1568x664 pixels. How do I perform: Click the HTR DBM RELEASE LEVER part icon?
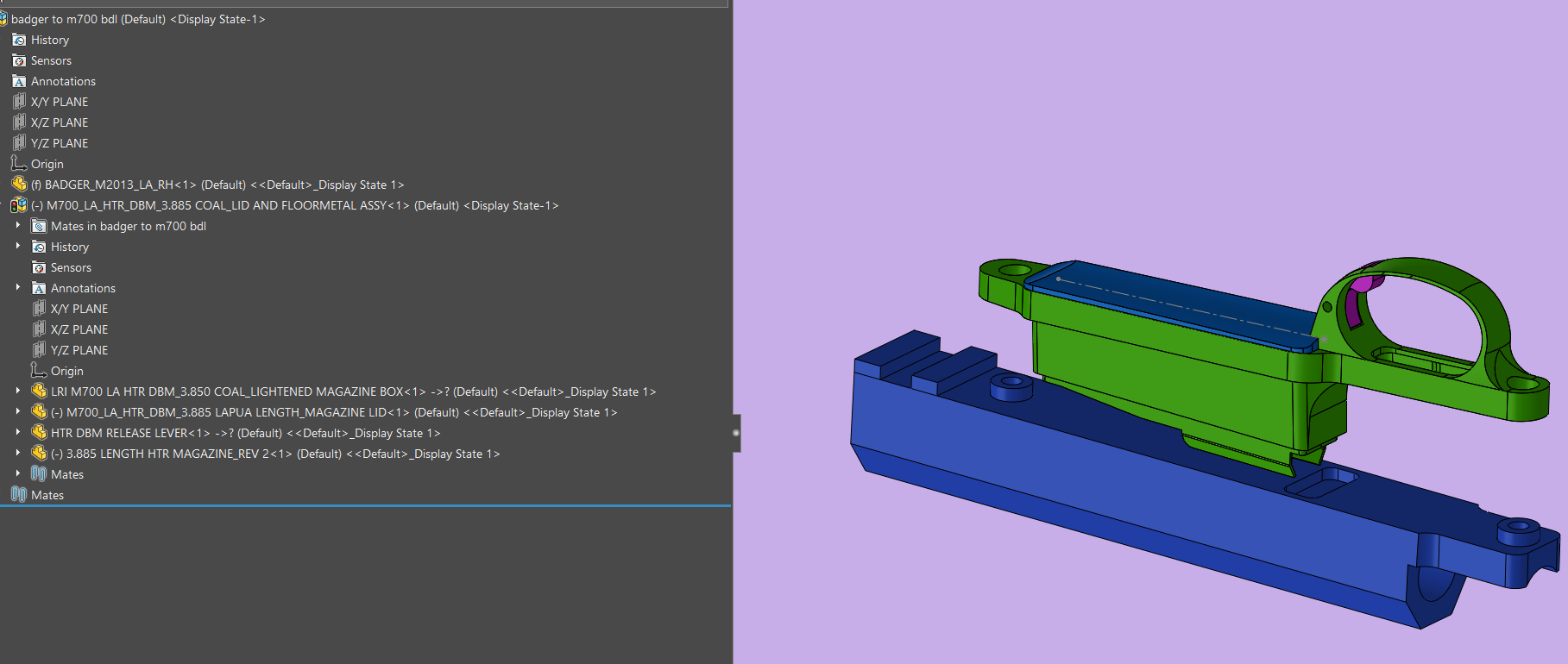point(39,432)
